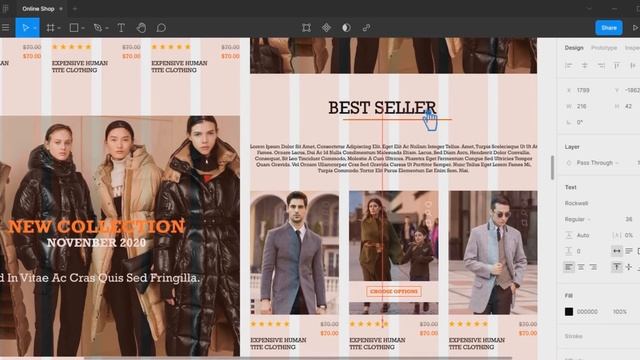Click the Create component icon
The height and width of the screenshot is (360, 640).
[x=326, y=28]
